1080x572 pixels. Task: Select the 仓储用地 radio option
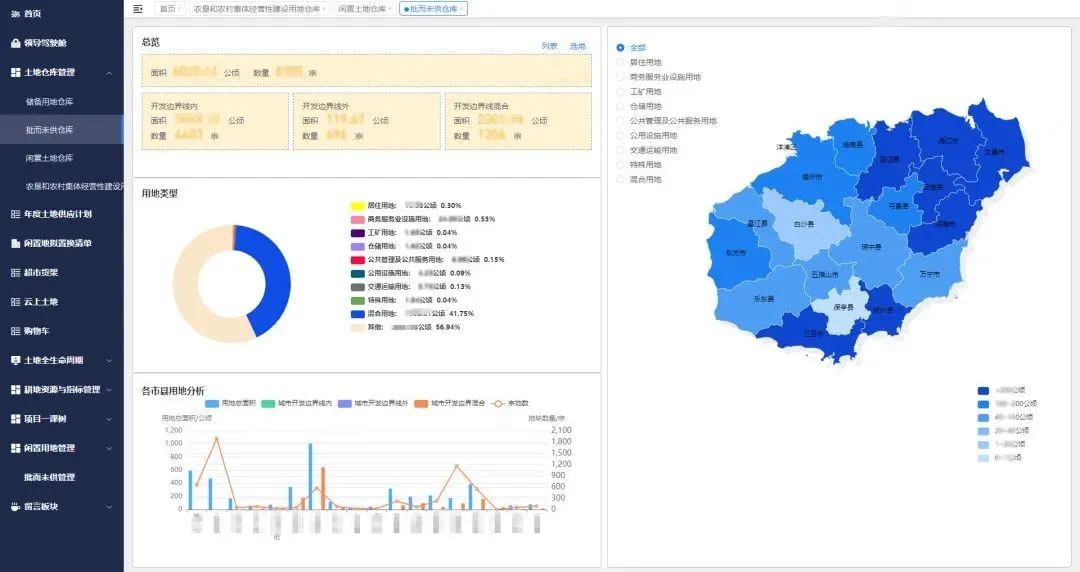(x=620, y=106)
